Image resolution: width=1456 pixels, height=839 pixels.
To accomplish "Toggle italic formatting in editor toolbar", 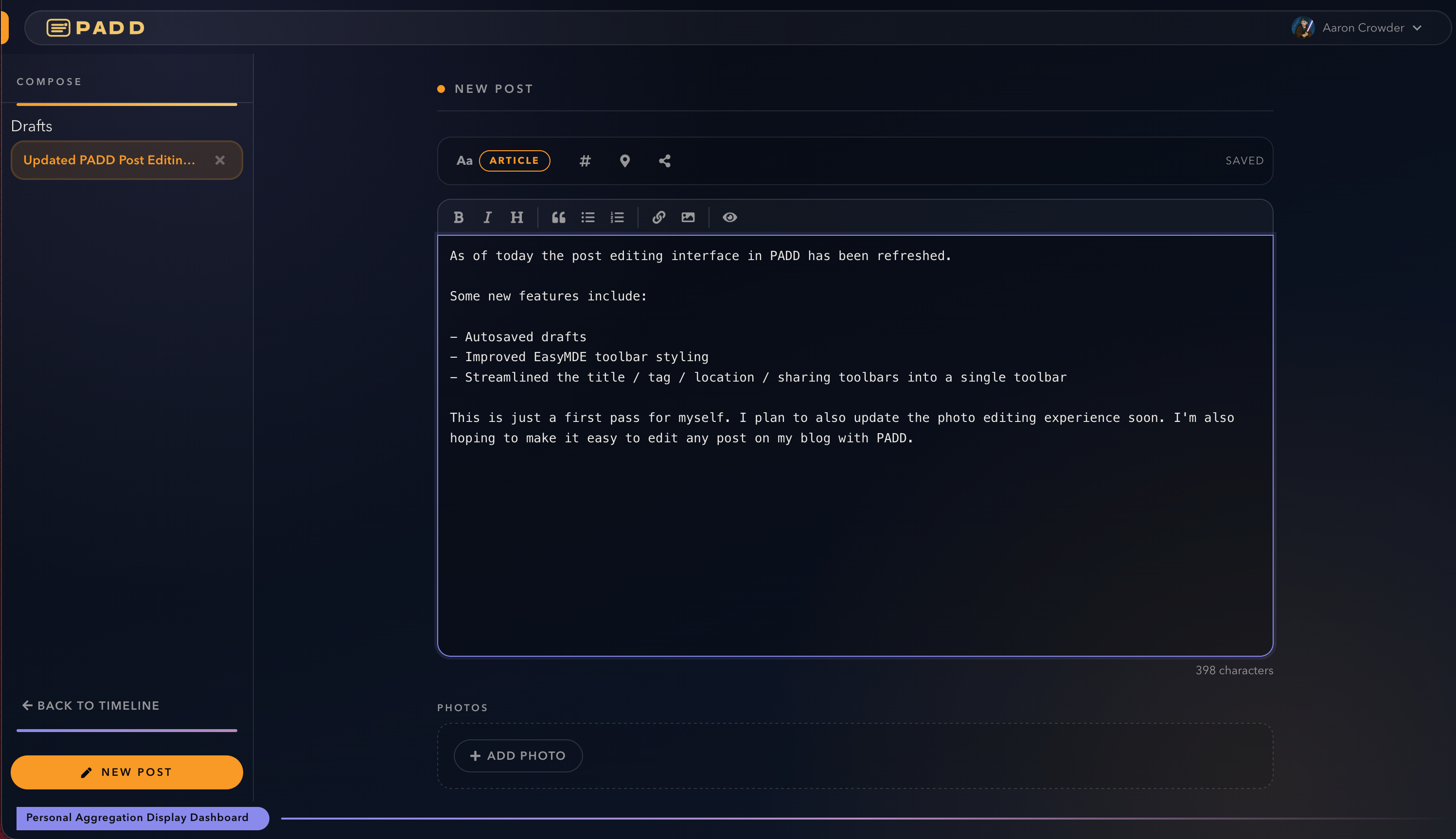I will click(x=488, y=217).
